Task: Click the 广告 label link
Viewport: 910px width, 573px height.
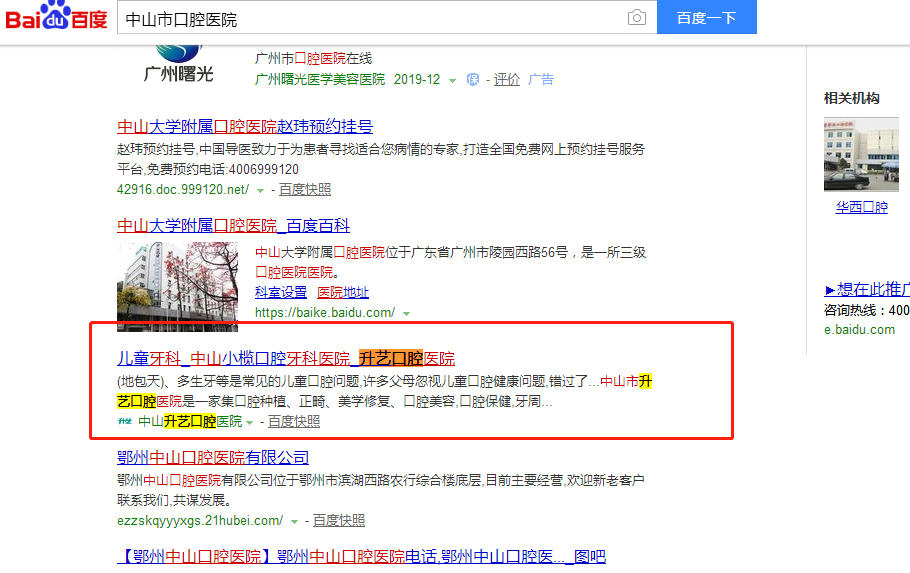Action: 541,80
